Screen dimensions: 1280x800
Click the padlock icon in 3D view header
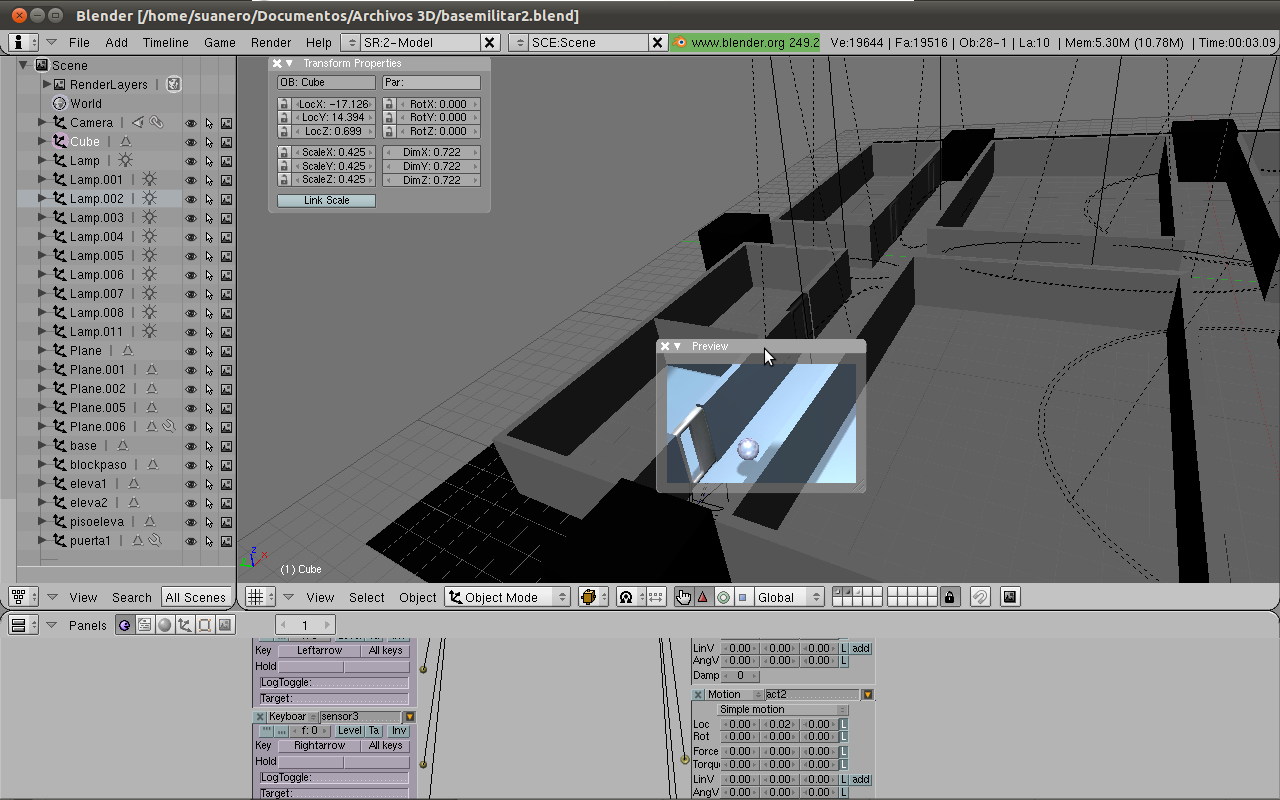(950, 597)
